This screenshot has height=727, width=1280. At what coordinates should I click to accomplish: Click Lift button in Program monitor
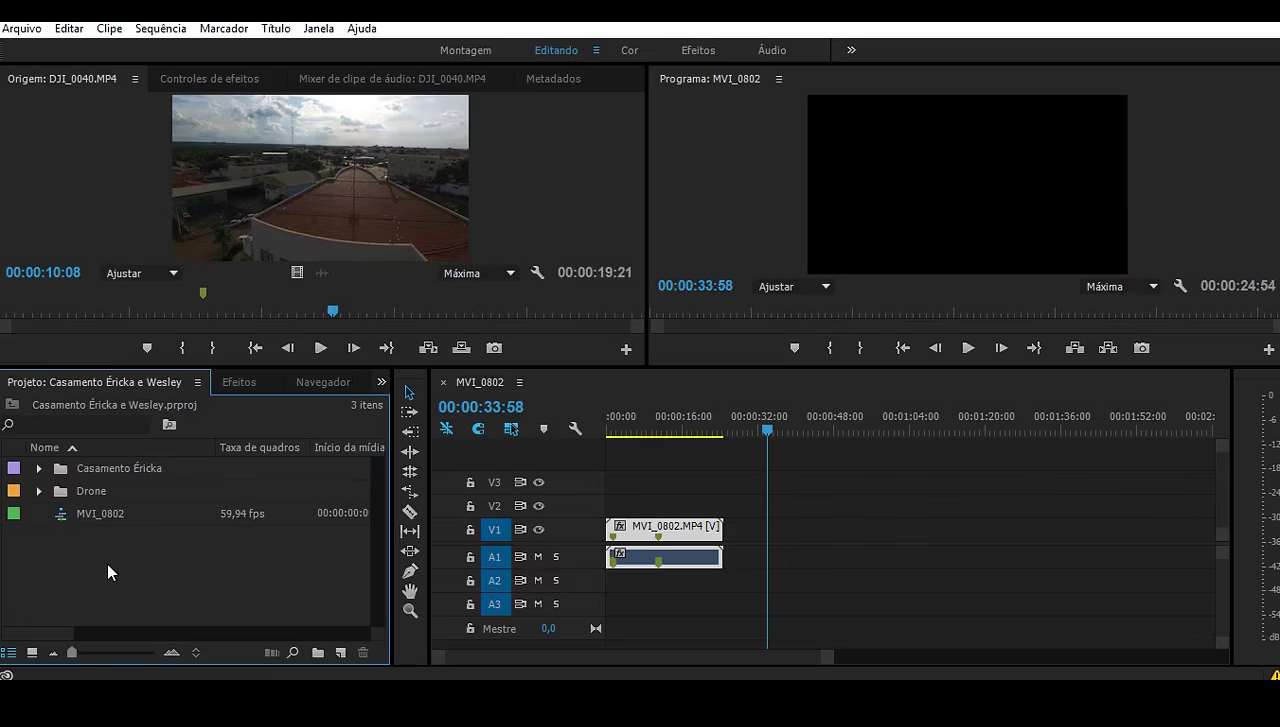[1075, 348]
